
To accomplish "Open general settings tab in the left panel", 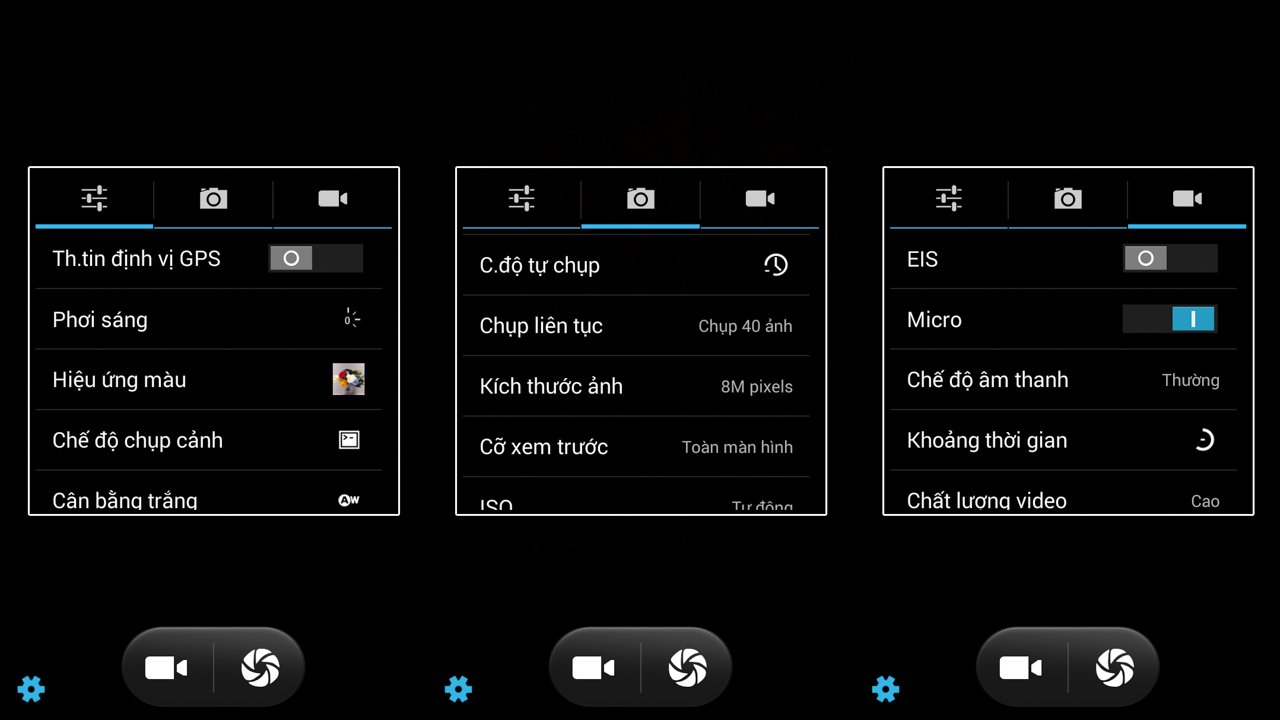I will 94,198.
